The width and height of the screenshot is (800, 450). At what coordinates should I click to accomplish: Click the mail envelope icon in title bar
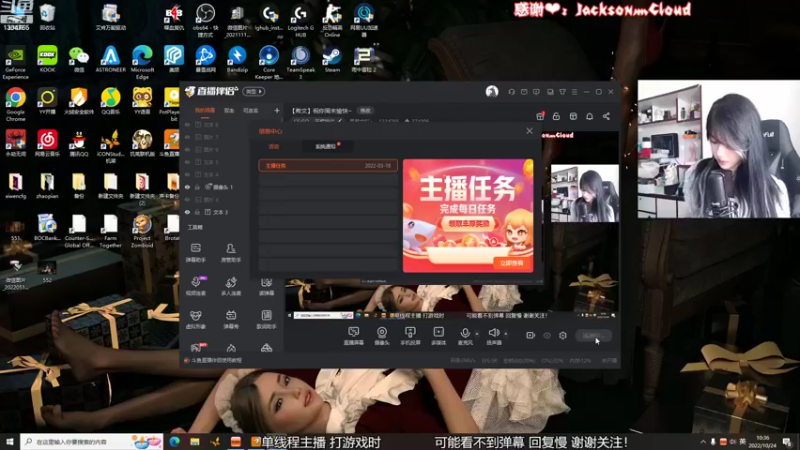coord(524,92)
